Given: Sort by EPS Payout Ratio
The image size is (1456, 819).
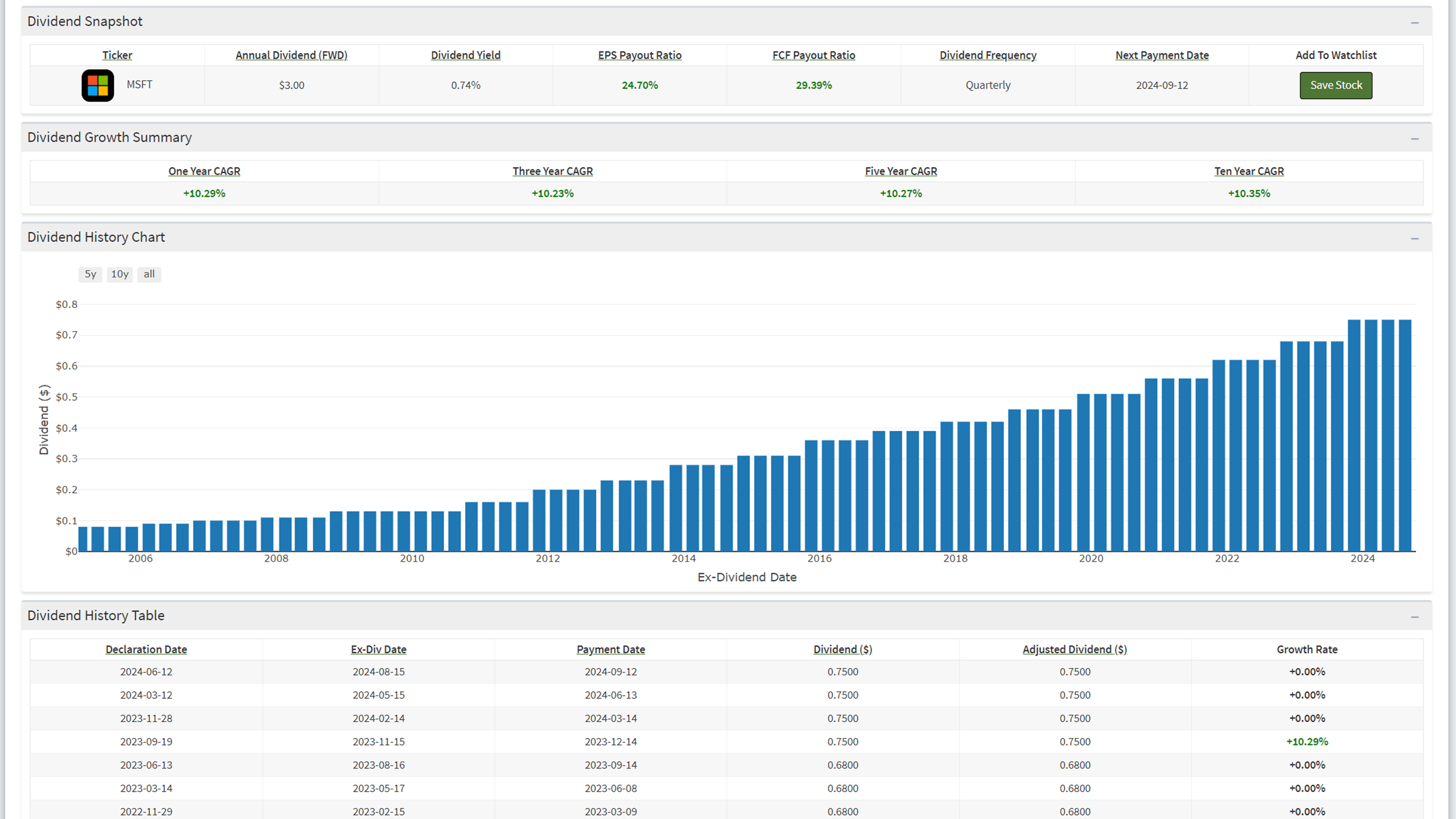Looking at the screenshot, I should coord(639,55).
